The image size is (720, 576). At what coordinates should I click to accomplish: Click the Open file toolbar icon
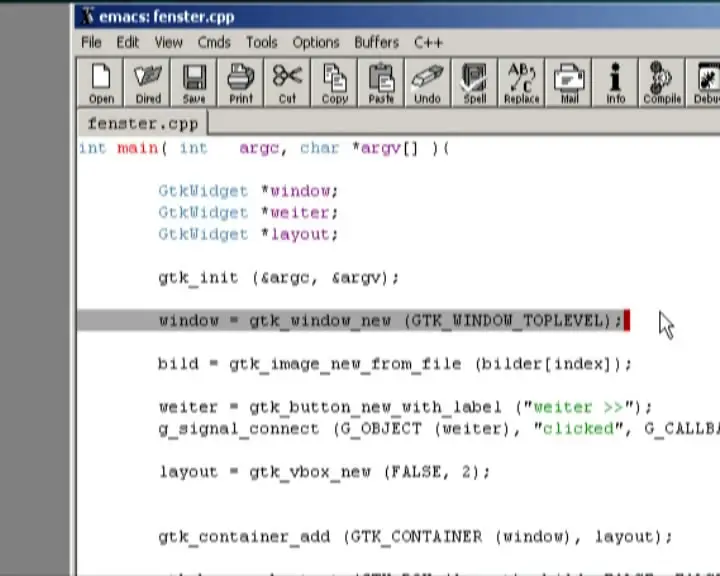(101, 83)
